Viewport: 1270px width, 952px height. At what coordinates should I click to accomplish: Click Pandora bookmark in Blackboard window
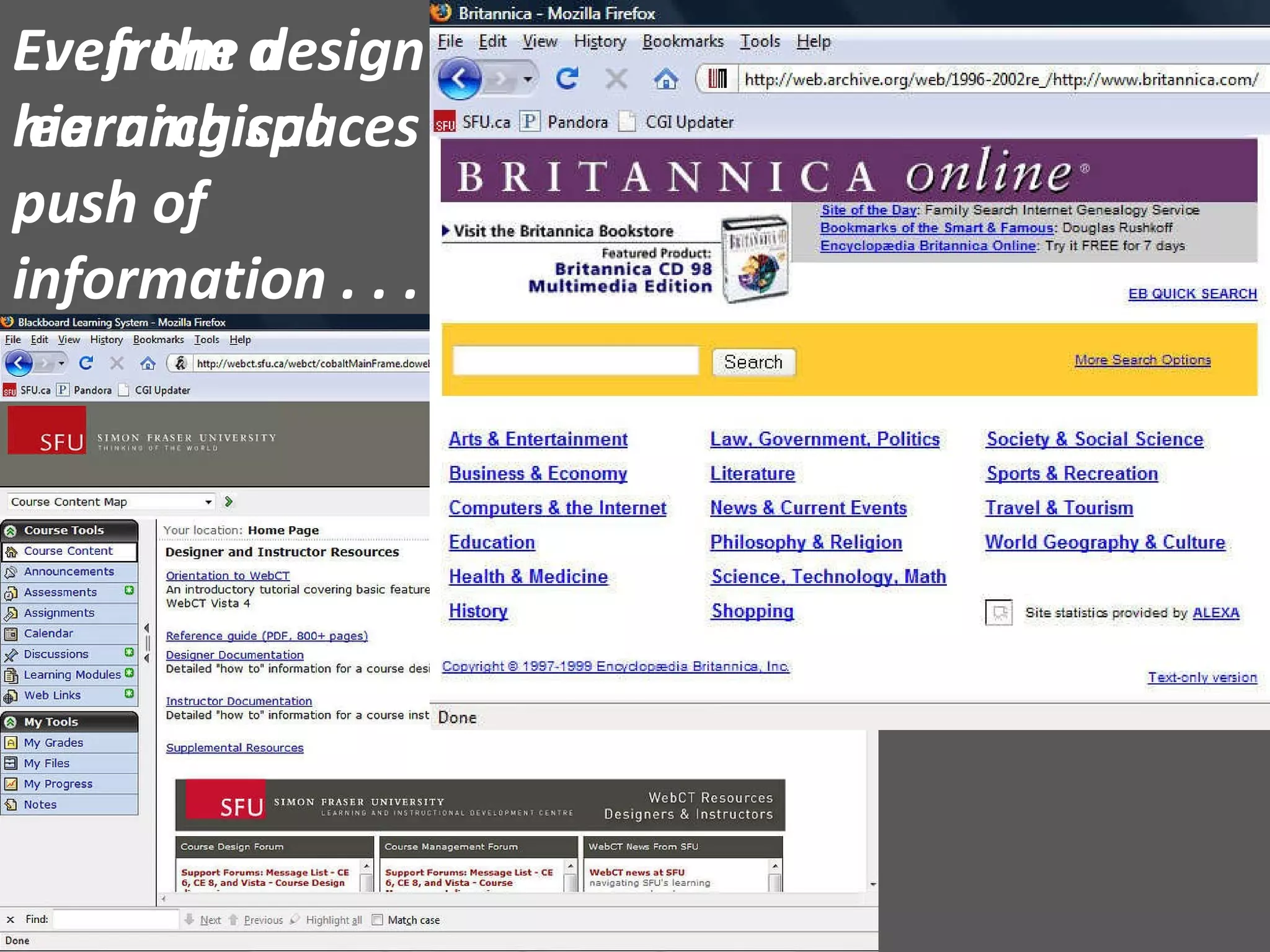tap(84, 390)
